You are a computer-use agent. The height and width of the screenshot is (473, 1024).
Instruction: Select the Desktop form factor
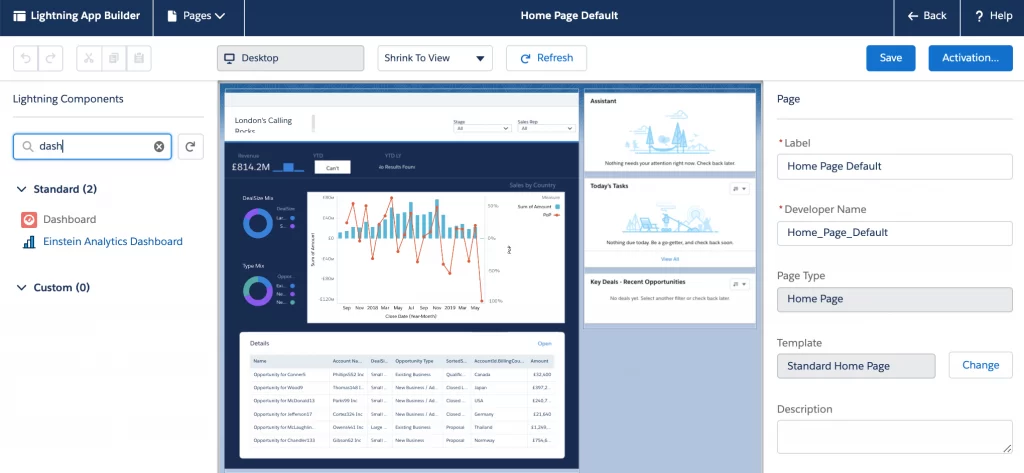[x=291, y=58]
